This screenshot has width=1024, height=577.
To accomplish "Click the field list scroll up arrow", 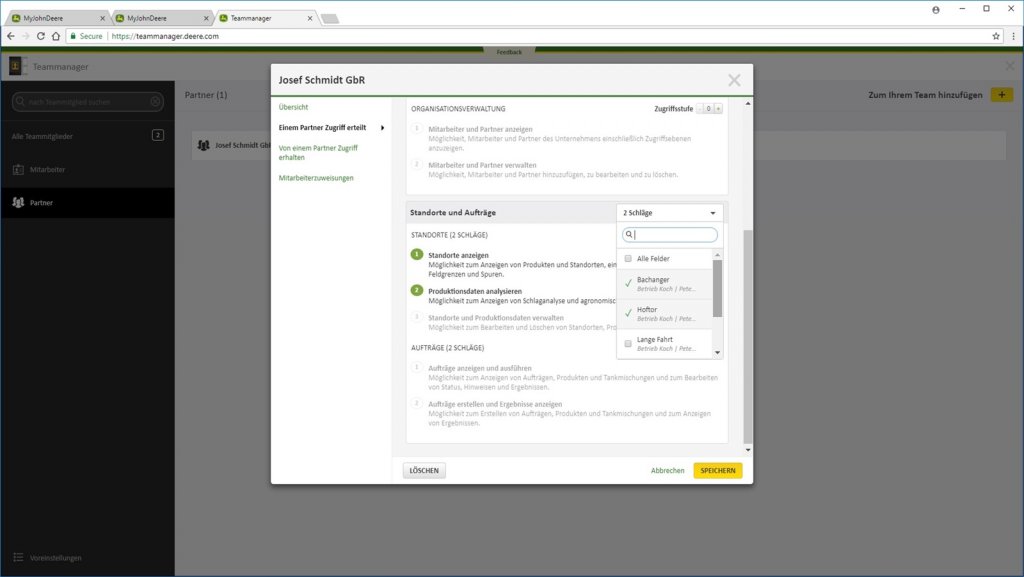I will (x=718, y=255).
